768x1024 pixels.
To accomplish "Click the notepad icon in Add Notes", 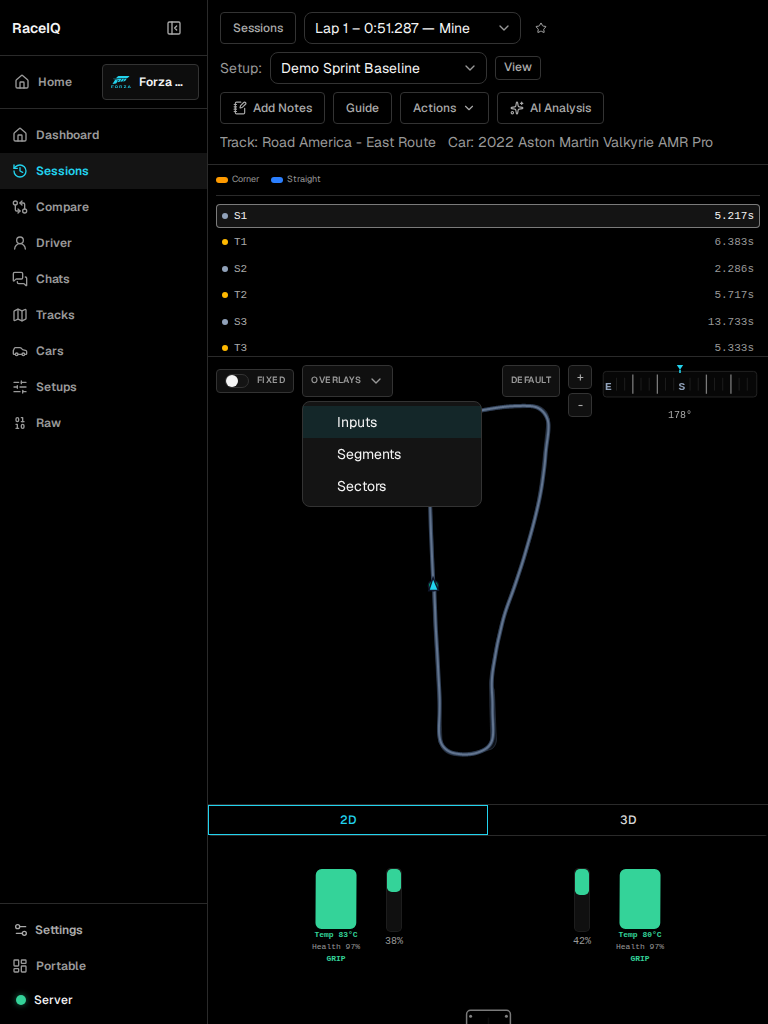I will pyautogui.click(x=240, y=108).
